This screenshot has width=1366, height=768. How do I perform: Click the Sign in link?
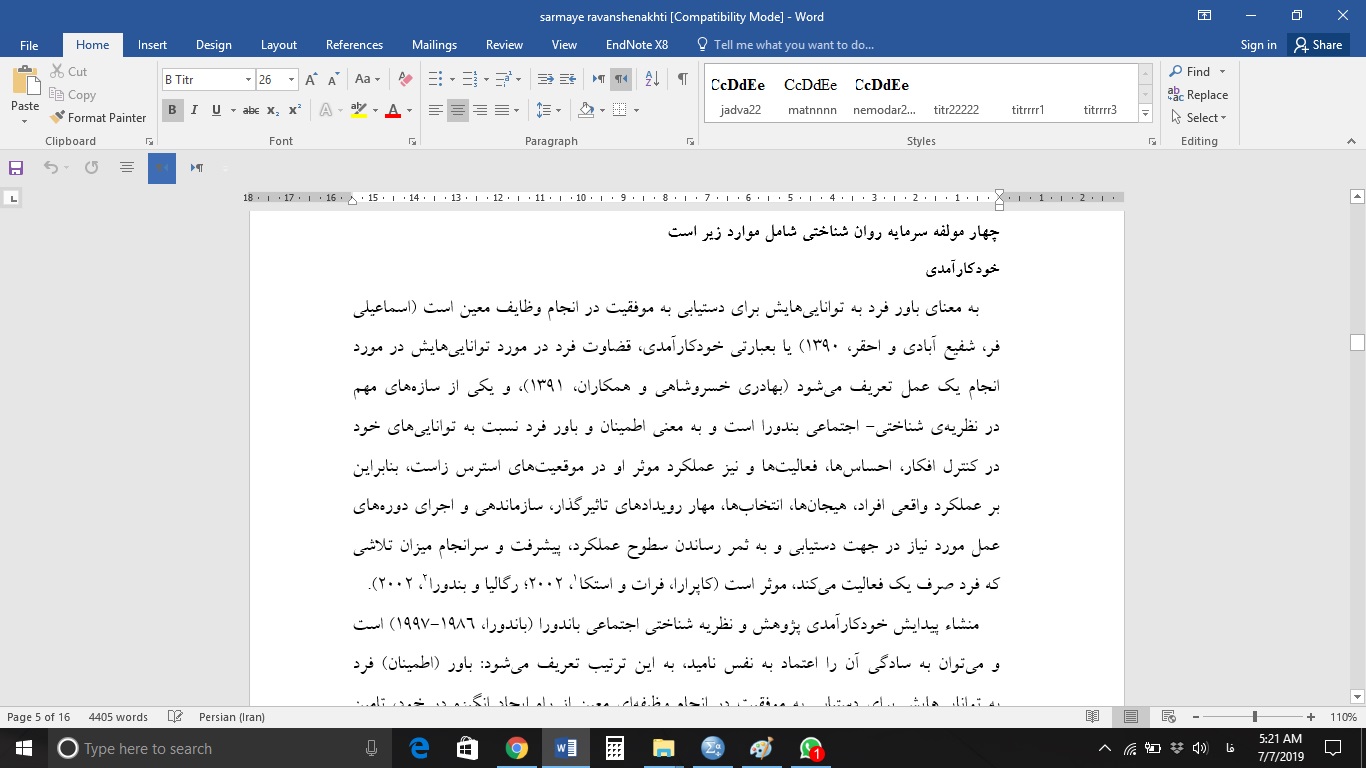pos(1258,44)
